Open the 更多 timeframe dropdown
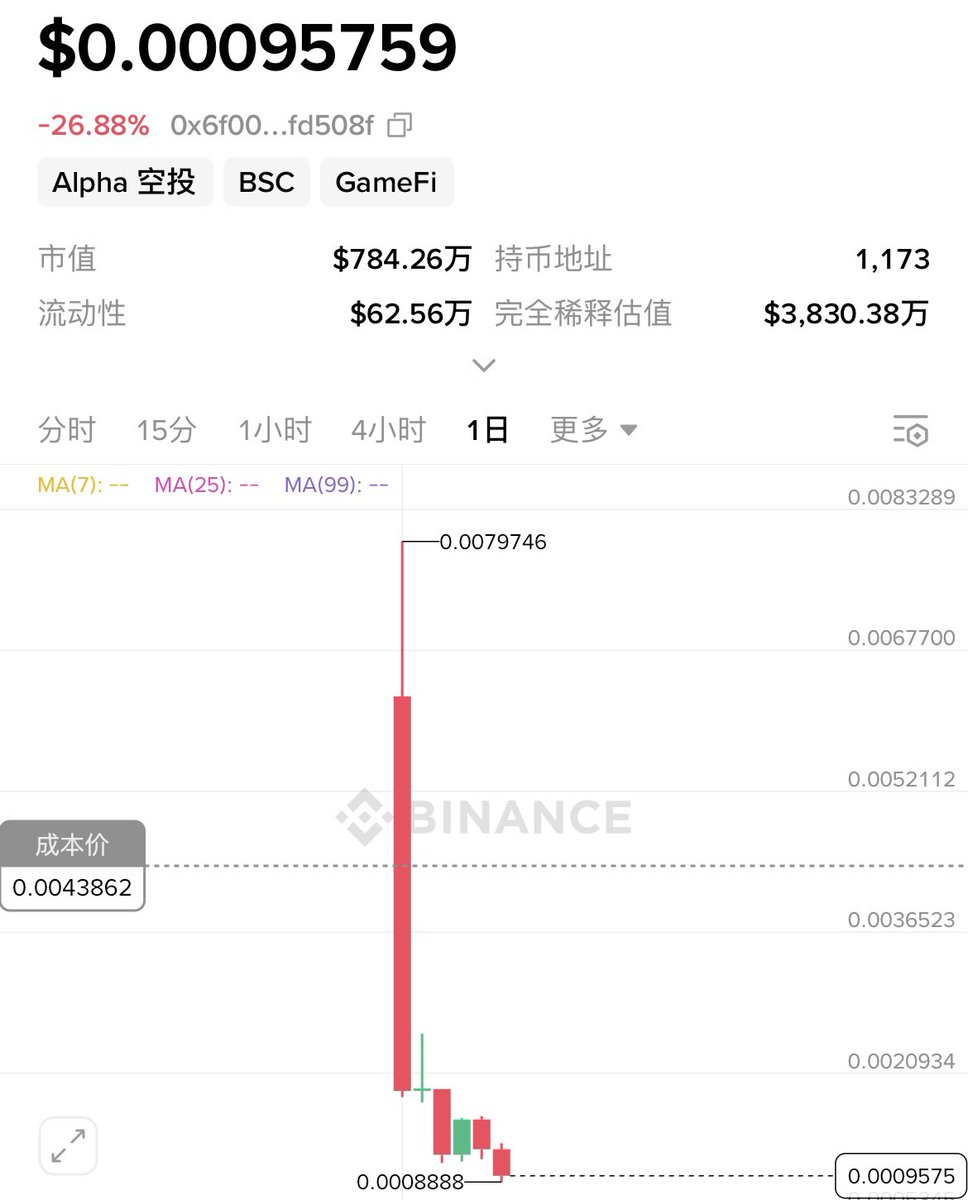The image size is (968, 1200). [x=594, y=430]
